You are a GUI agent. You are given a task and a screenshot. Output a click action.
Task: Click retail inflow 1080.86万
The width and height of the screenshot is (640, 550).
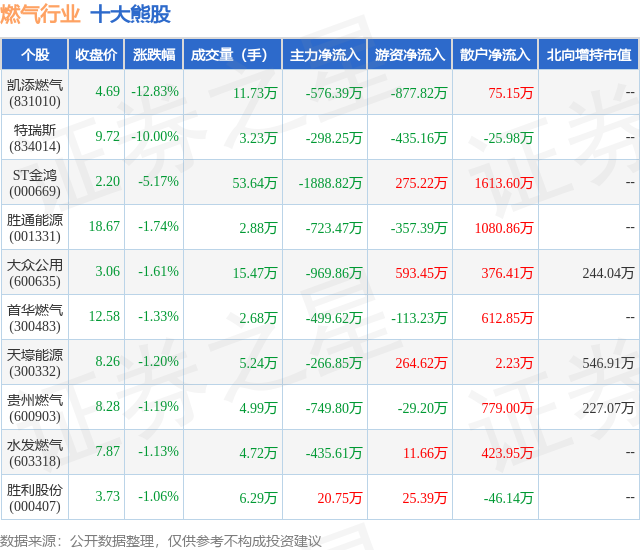[x=504, y=228]
